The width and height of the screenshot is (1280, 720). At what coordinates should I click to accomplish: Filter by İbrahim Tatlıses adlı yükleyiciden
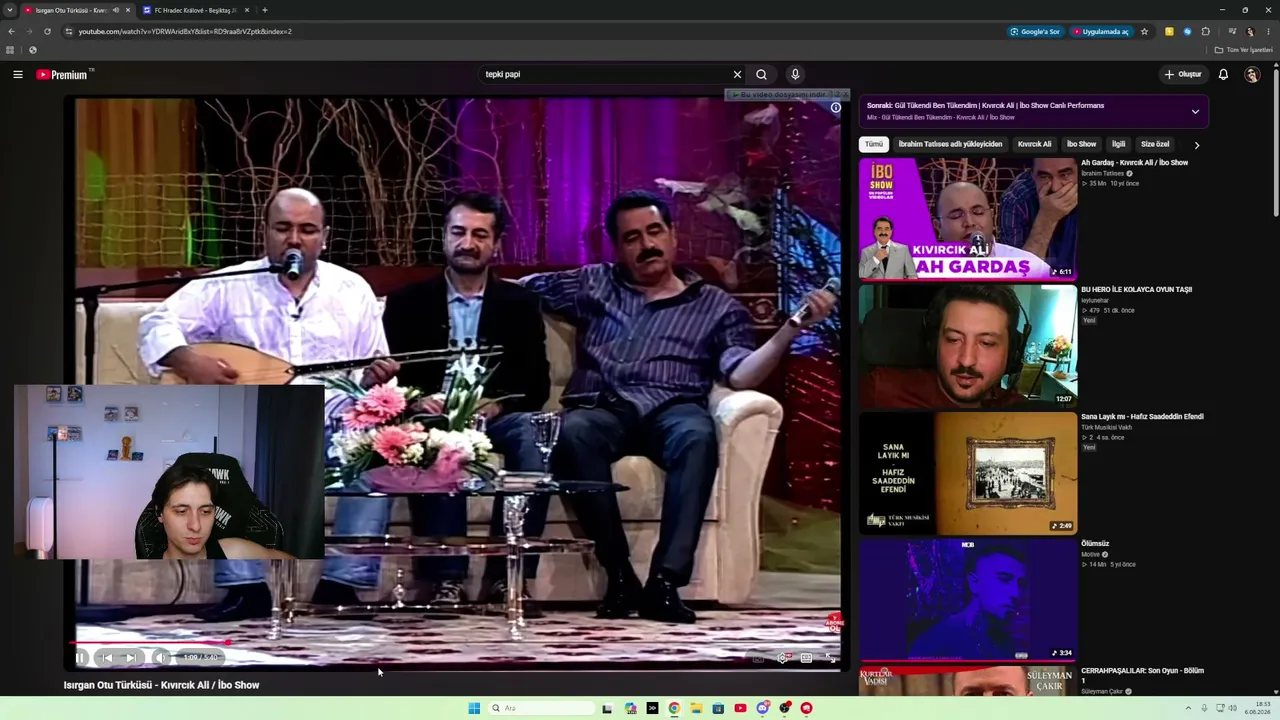click(x=950, y=144)
